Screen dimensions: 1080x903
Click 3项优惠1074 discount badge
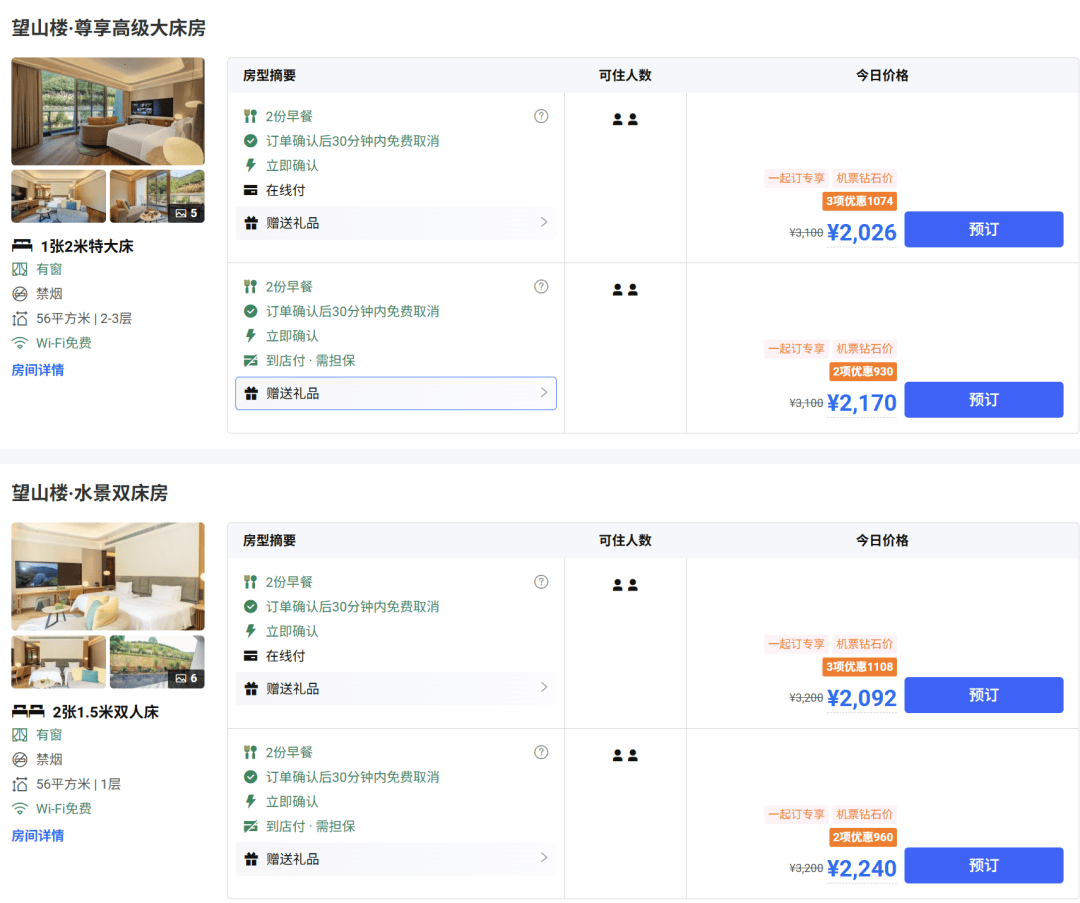click(860, 201)
